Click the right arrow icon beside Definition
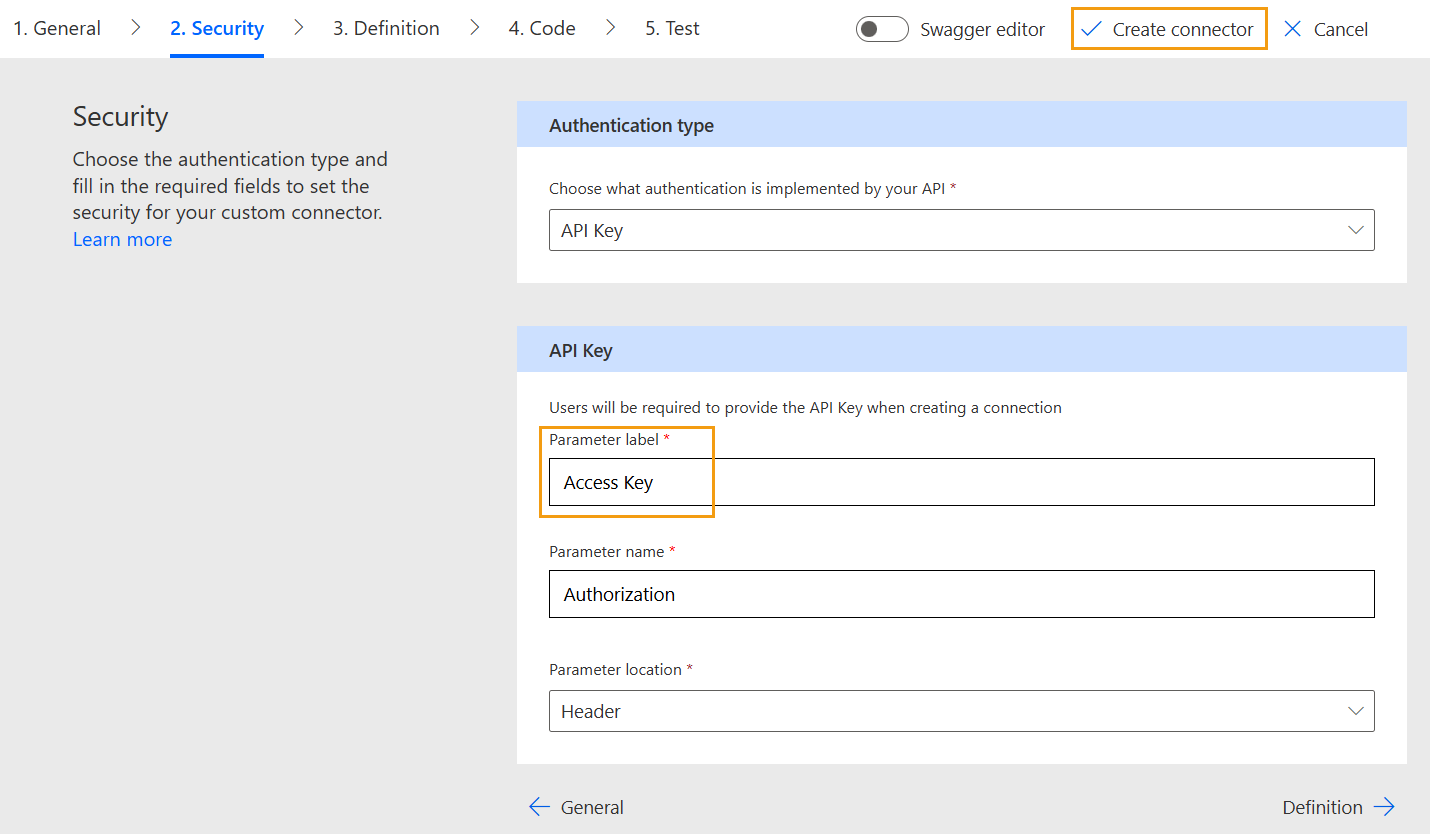The width and height of the screenshot is (1430, 834). tap(1384, 807)
